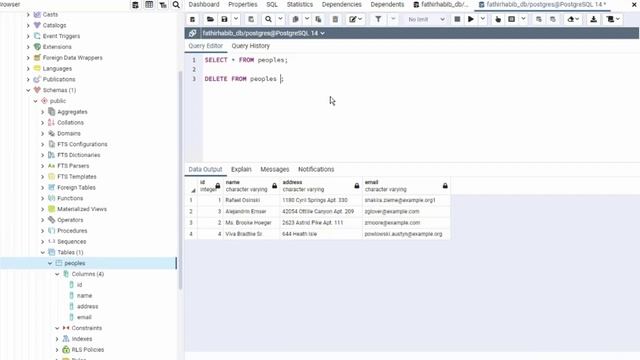
Task: Switch to the Properties tab
Action: pyautogui.click(x=242, y=4)
